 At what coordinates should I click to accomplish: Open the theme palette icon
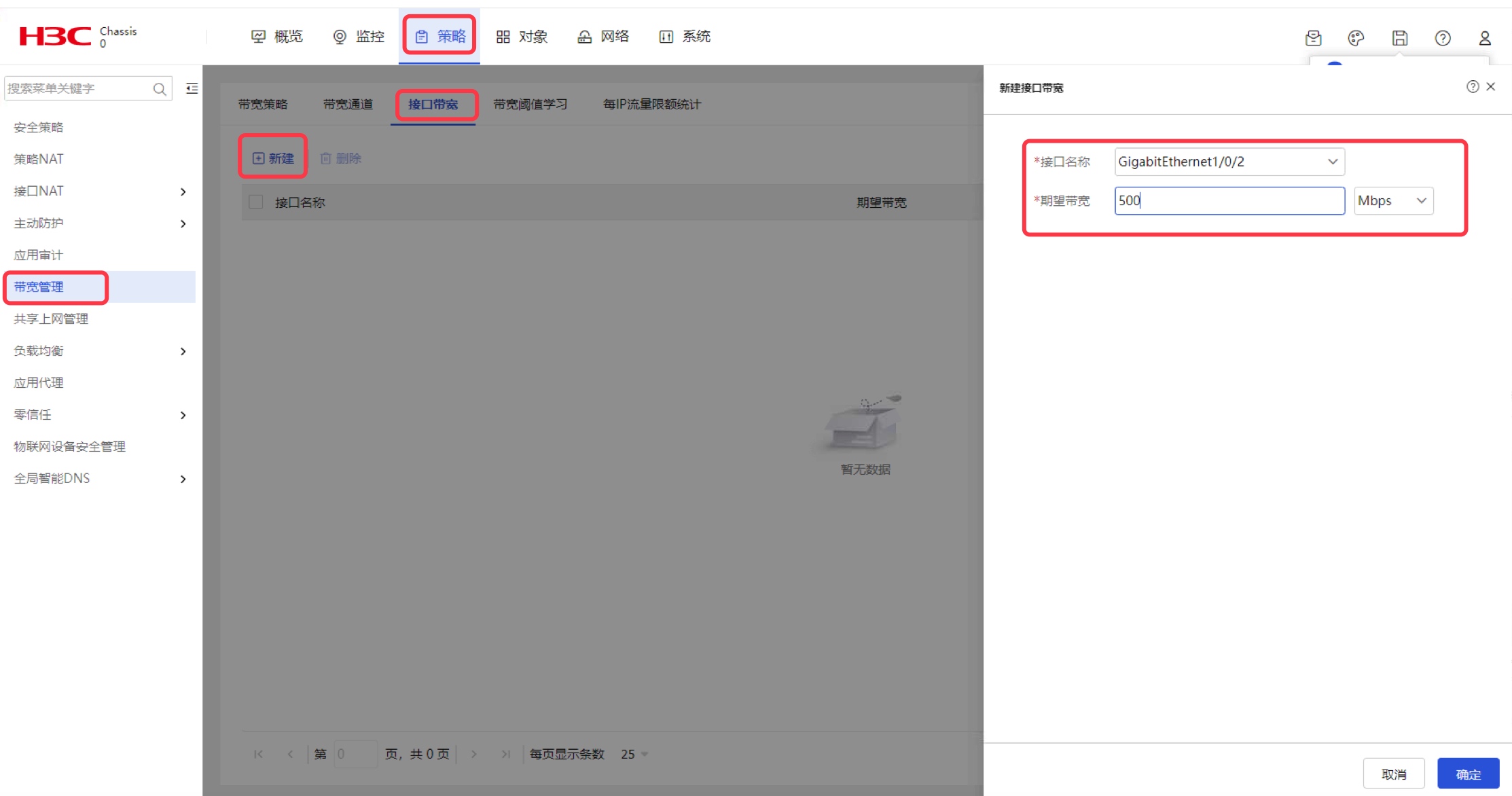tap(1356, 38)
